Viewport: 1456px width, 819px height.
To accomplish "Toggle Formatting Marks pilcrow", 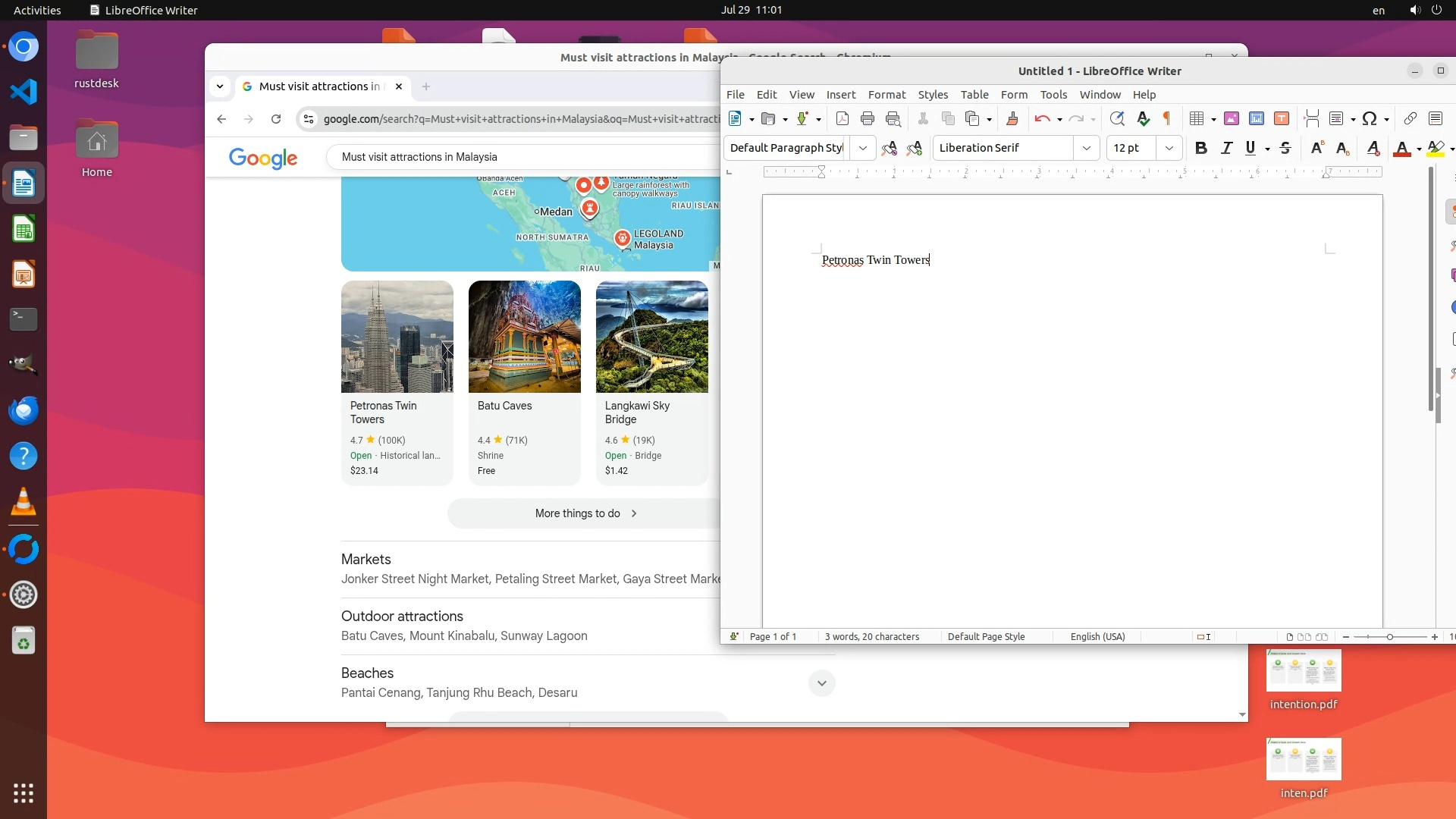I will (1167, 118).
